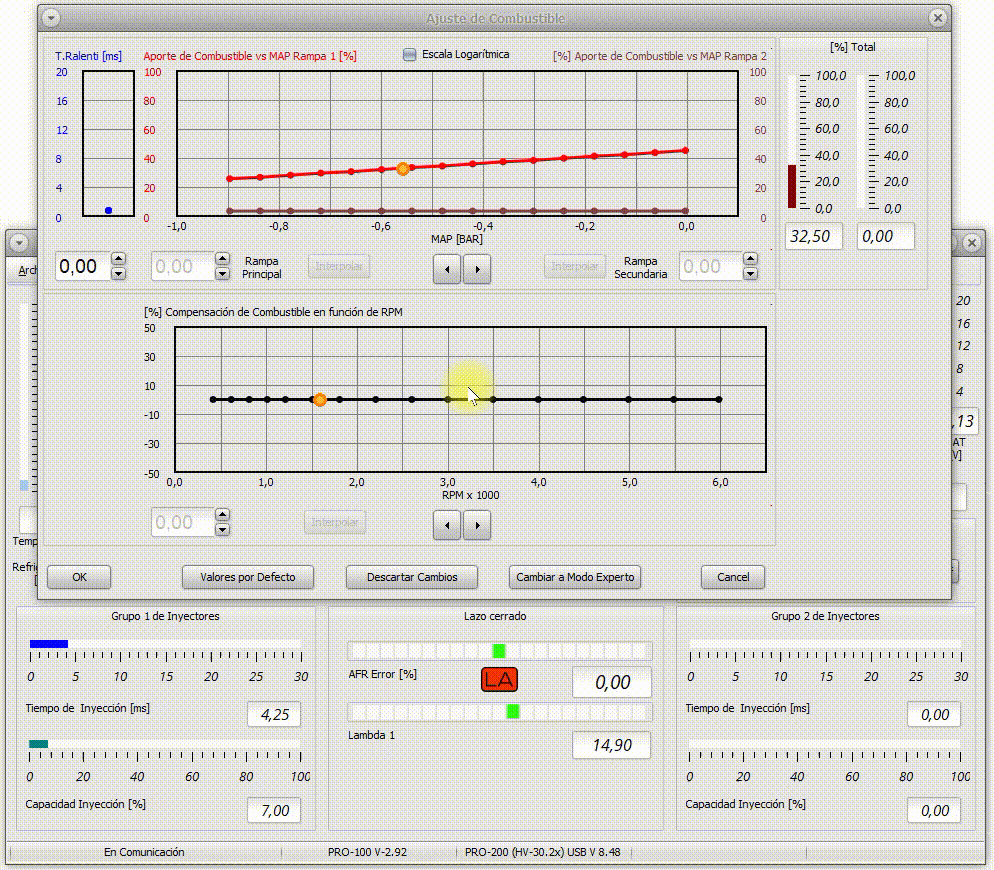This screenshot has height=870, width=994.
Task: Click the Grupo 1 capacity value 7,00
Action: (x=274, y=810)
